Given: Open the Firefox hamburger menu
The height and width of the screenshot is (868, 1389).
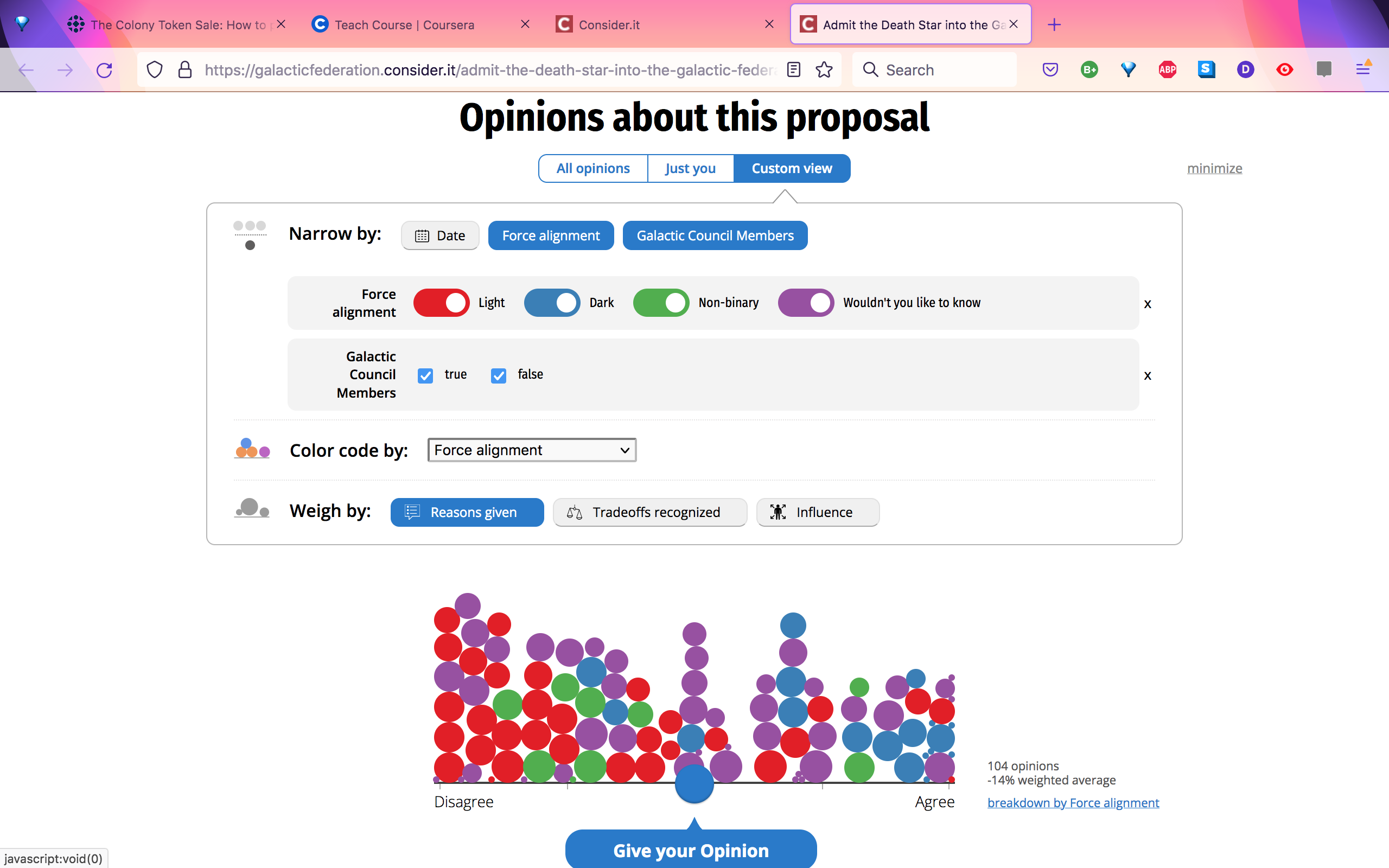Looking at the screenshot, I should pyautogui.click(x=1363, y=70).
